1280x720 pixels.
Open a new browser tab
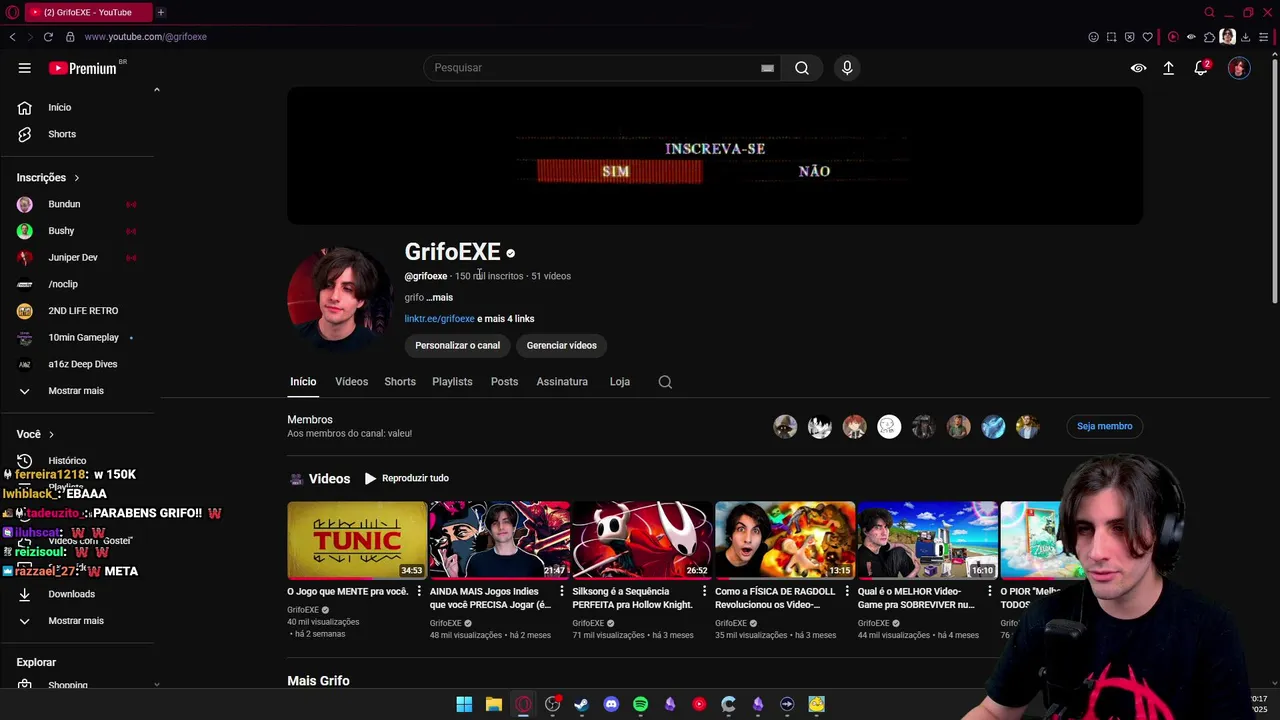click(x=160, y=12)
